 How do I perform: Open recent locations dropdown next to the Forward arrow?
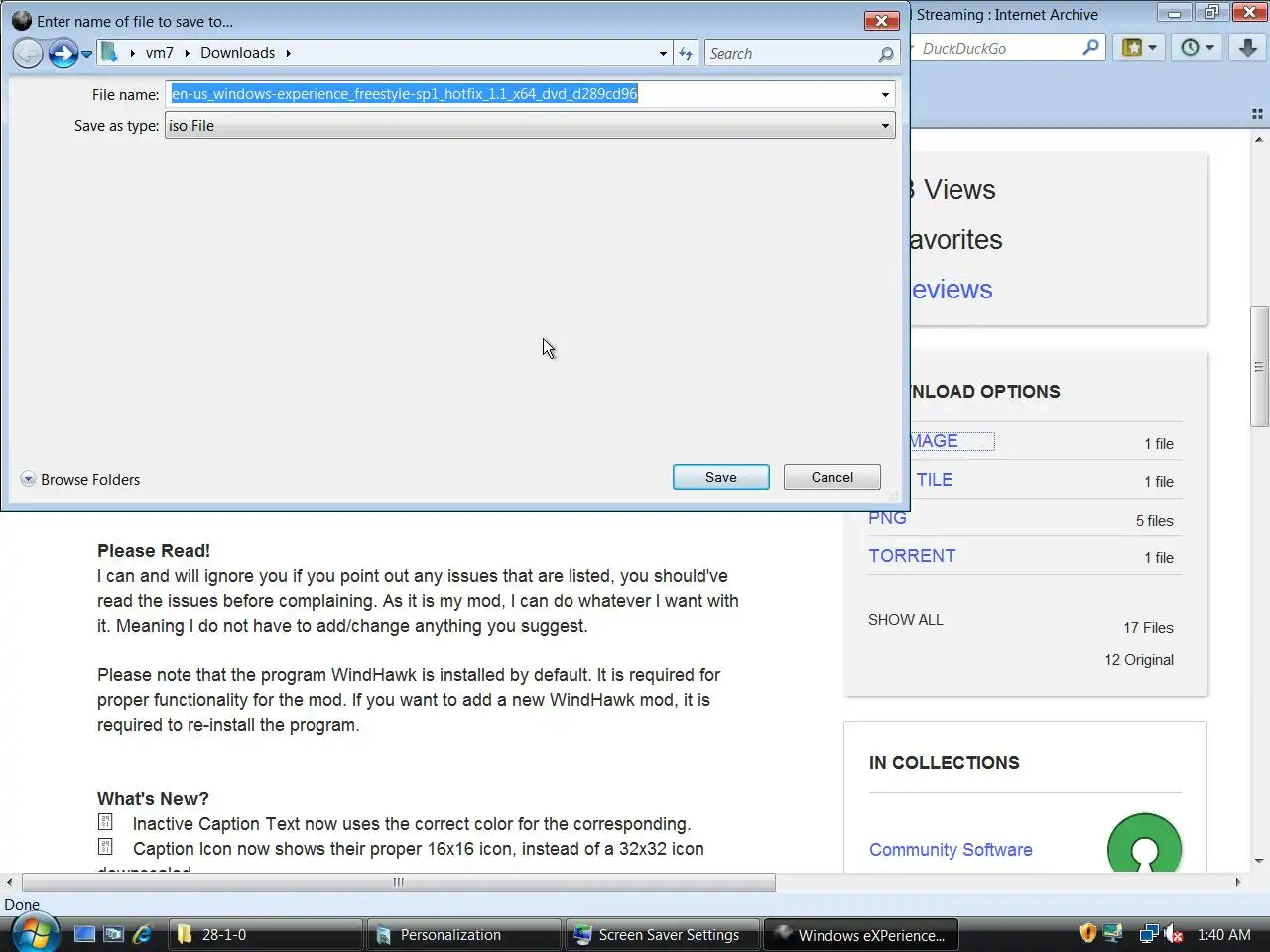pos(86,54)
